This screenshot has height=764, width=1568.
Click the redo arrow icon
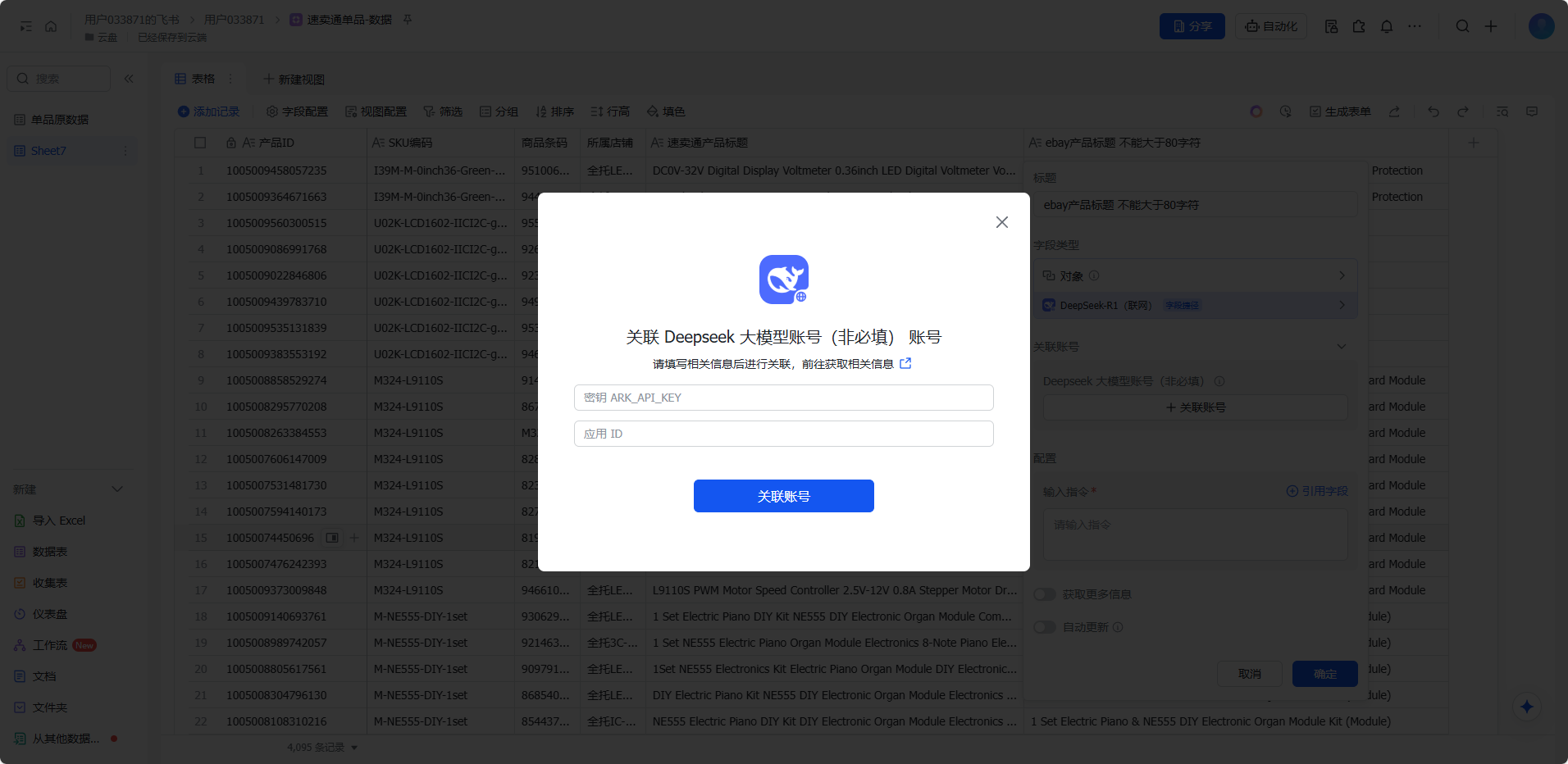[x=1462, y=111]
